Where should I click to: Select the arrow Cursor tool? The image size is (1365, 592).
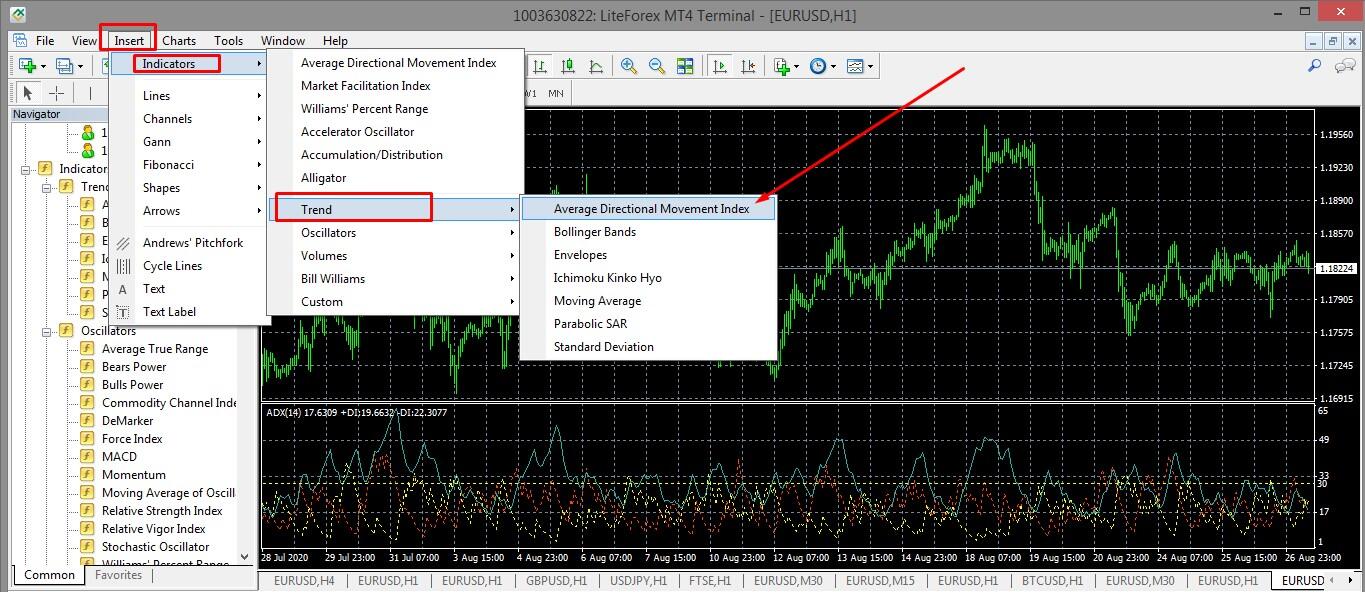point(28,93)
